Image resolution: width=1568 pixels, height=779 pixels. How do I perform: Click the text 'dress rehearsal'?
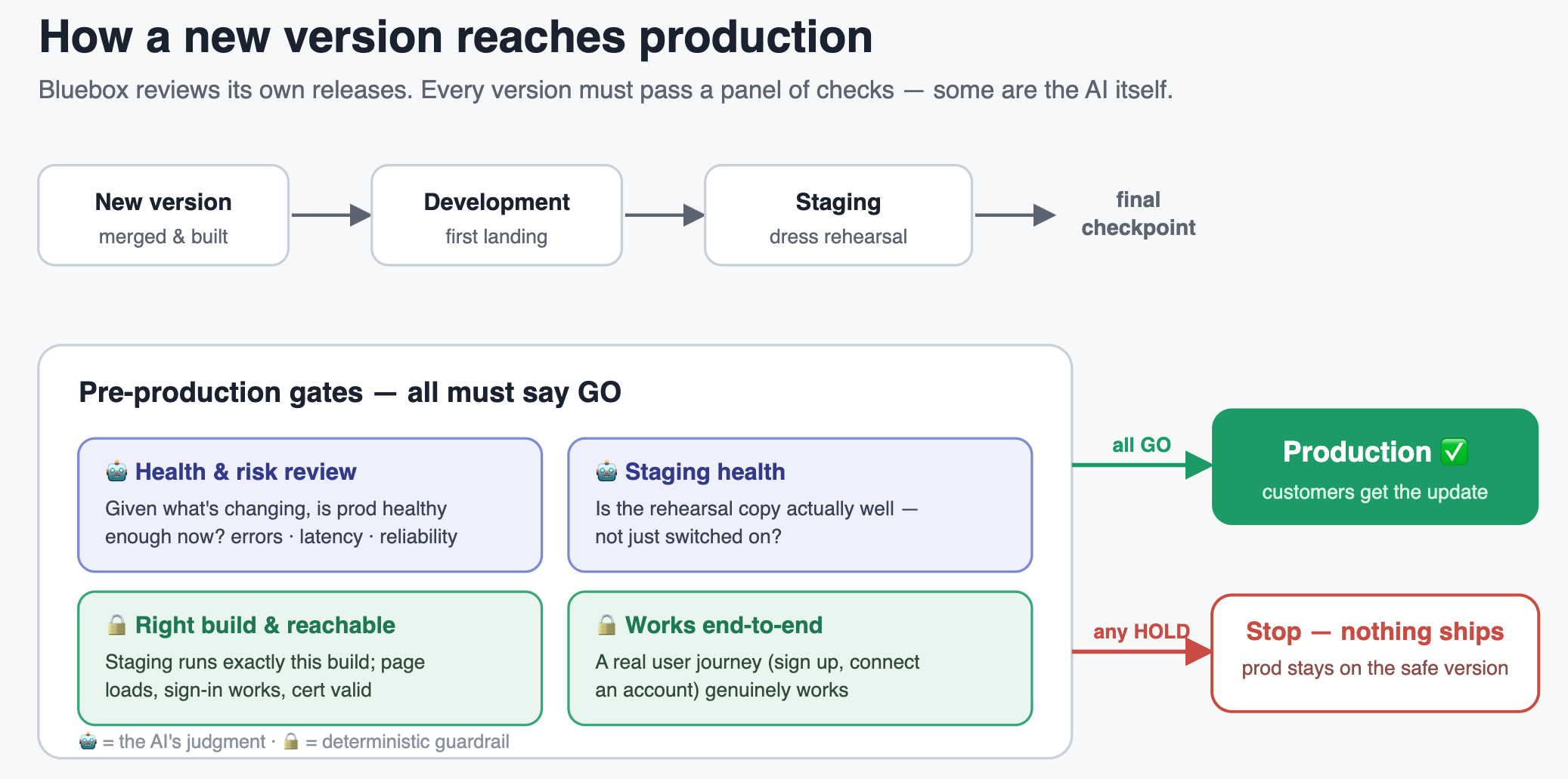[838, 236]
